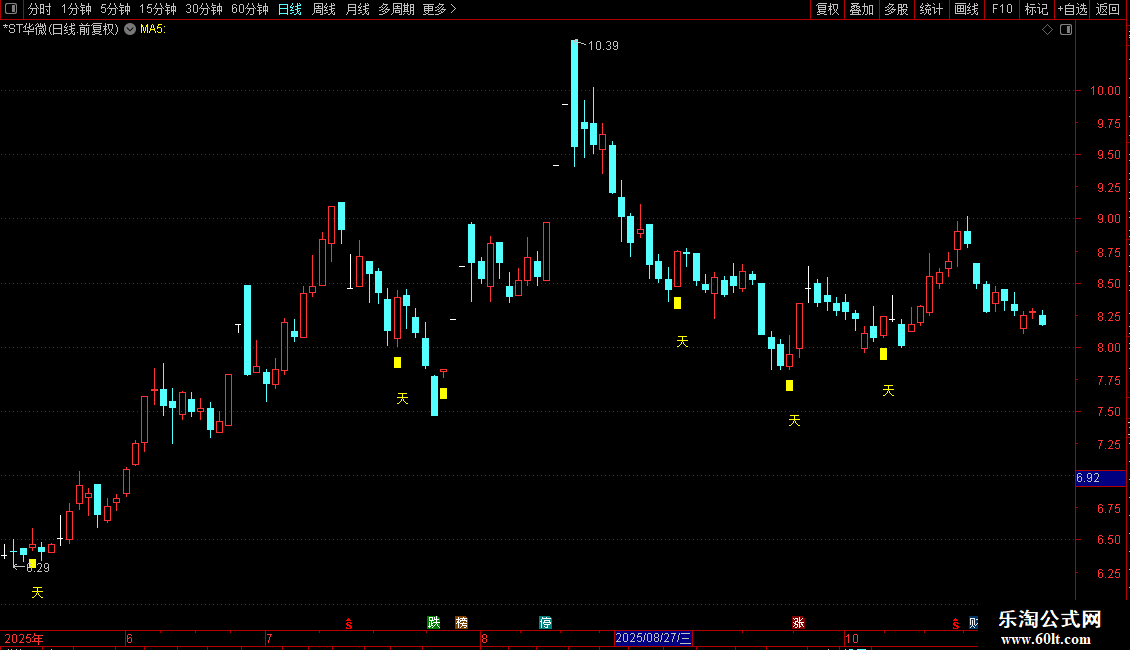1130x650 pixels.
Task: Click the month 8 label on time axis
Action: pos(484,638)
